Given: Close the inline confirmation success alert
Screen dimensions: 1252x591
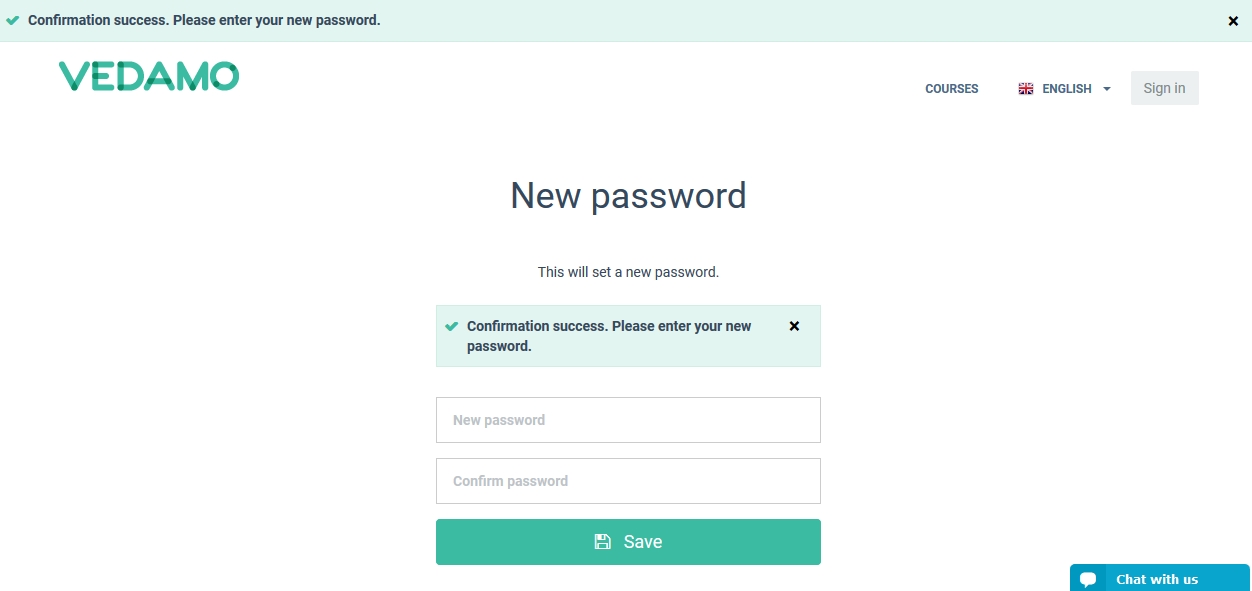Looking at the screenshot, I should 794,326.
